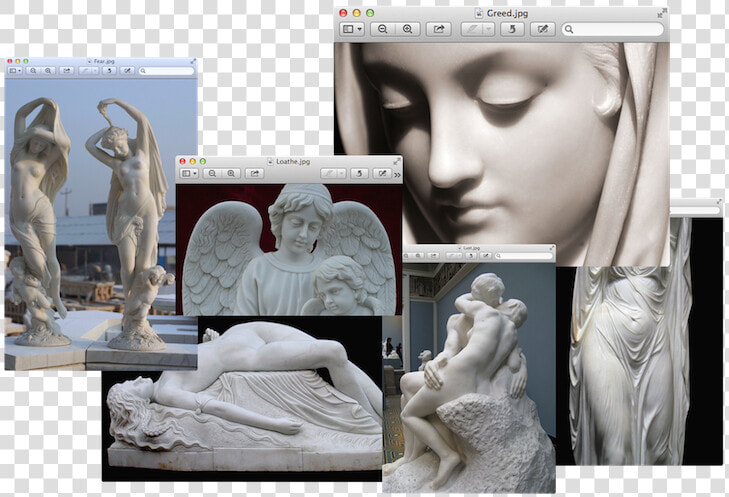Screen dimensions: 729x497
Task: Zoom out in the Loathe.jpg window
Action: (212, 173)
